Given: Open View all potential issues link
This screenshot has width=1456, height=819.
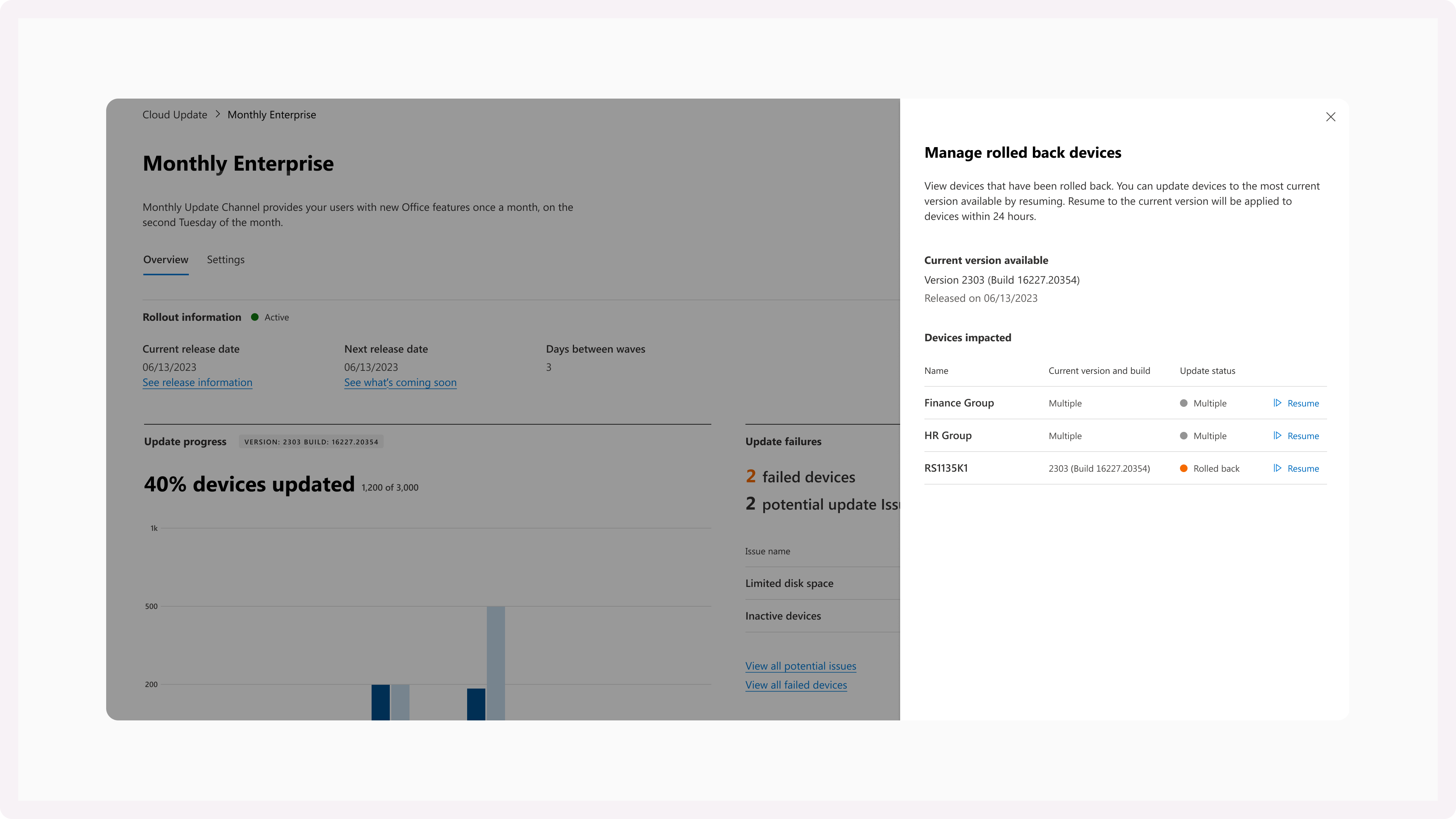Looking at the screenshot, I should pyautogui.click(x=800, y=666).
